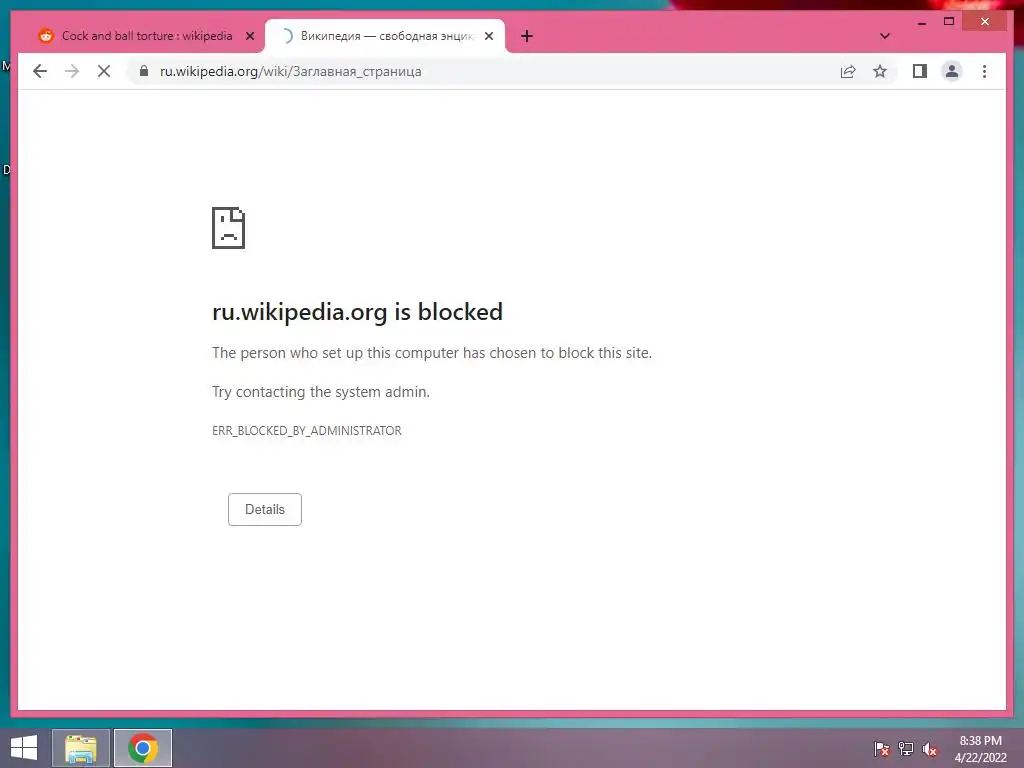1024x768 pixels.
Task: Open the profile avatar button
Action: pos(952,71)
